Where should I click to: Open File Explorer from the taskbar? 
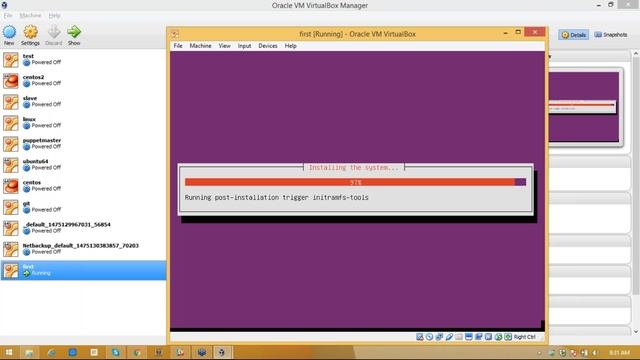[x=29, y=352]
